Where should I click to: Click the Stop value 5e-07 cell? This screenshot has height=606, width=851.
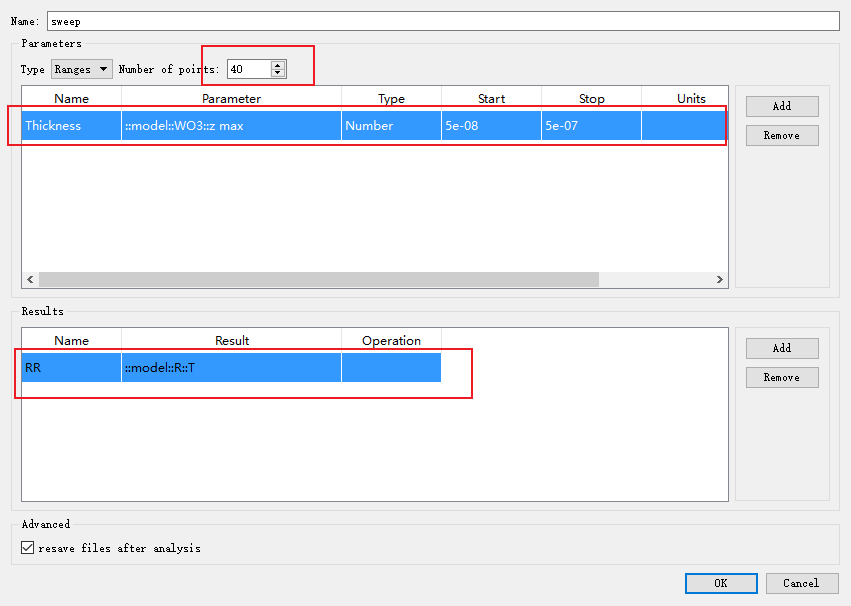click(591, 126)
